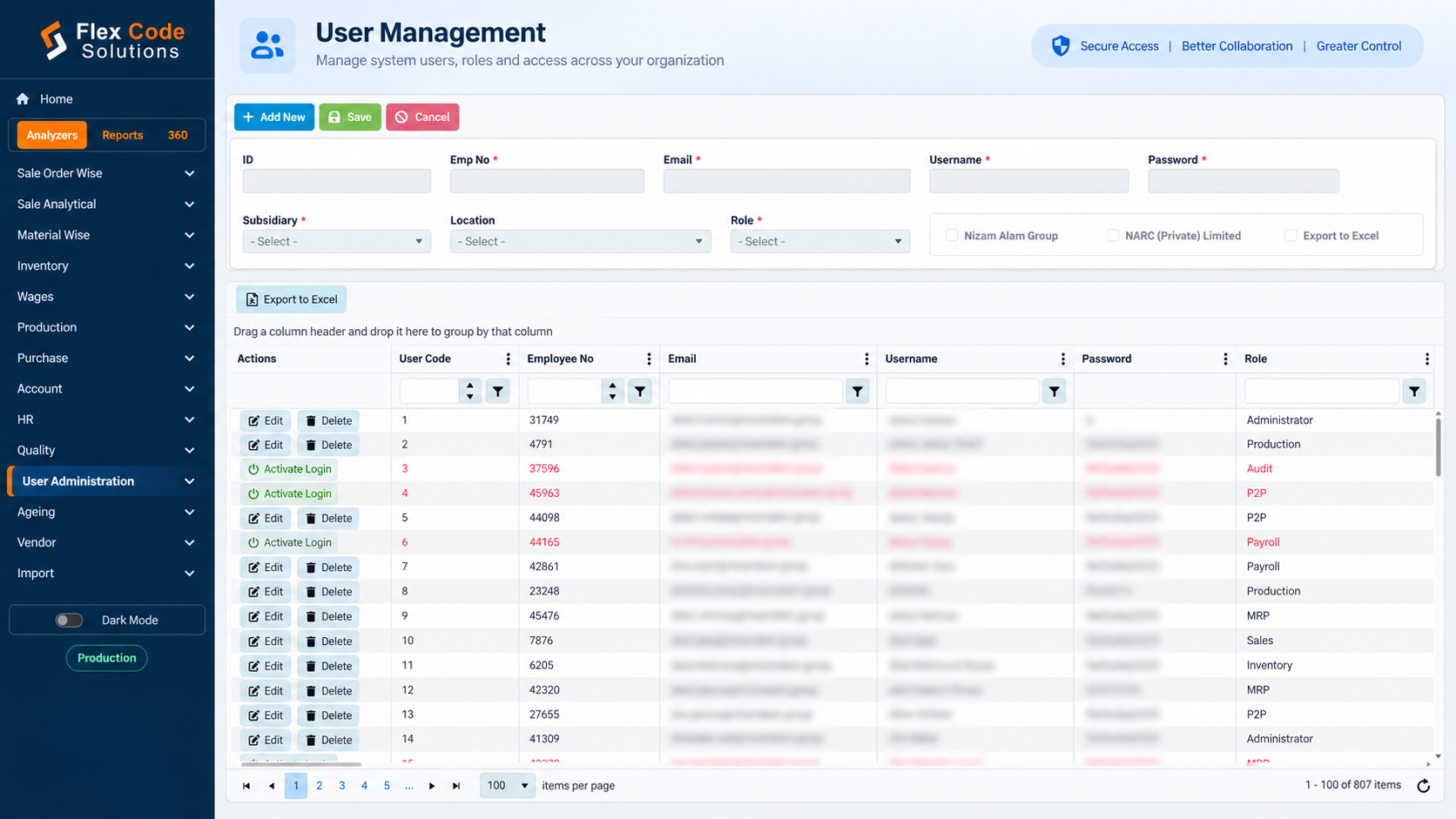Delete the user with code 2
The width and height of the screenshot is (1456, 819).
point(329,445)
